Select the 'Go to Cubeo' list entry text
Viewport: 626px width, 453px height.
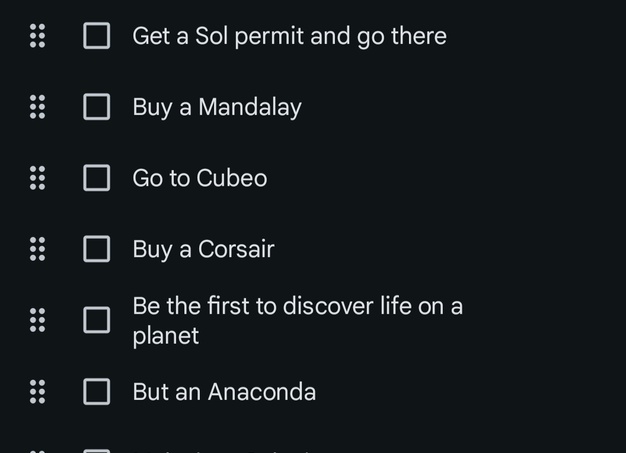[200, 178]
